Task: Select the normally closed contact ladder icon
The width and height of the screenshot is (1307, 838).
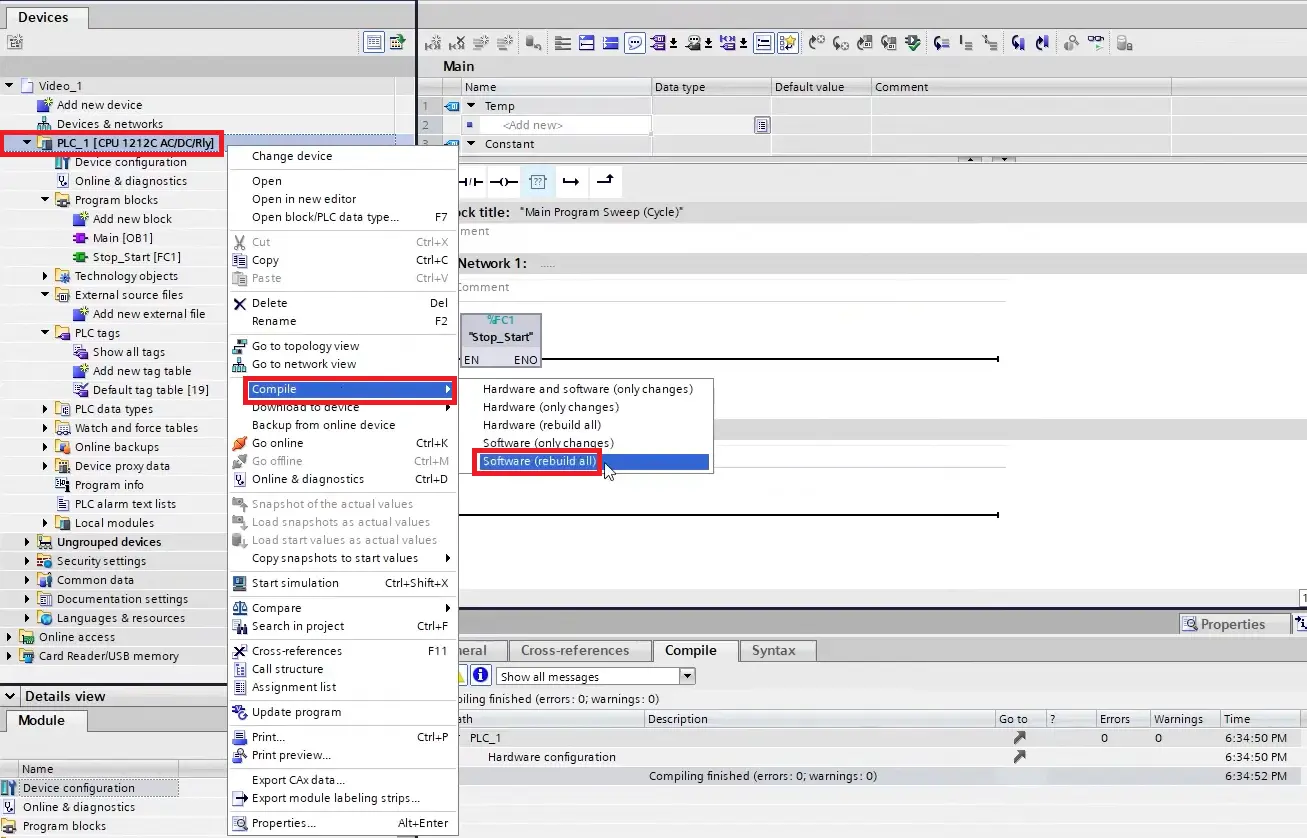Action: coord(471,181)
